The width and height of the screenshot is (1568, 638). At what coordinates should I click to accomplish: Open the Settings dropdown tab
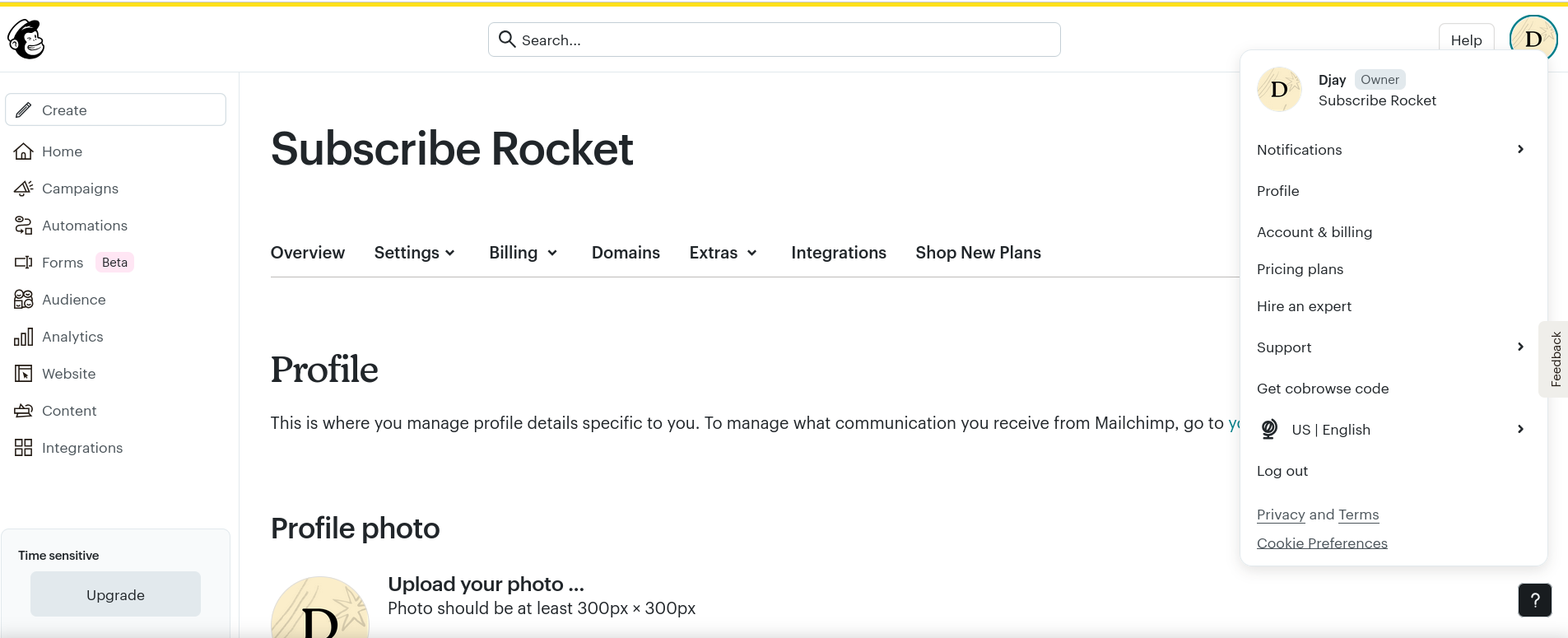click(415, 253)
